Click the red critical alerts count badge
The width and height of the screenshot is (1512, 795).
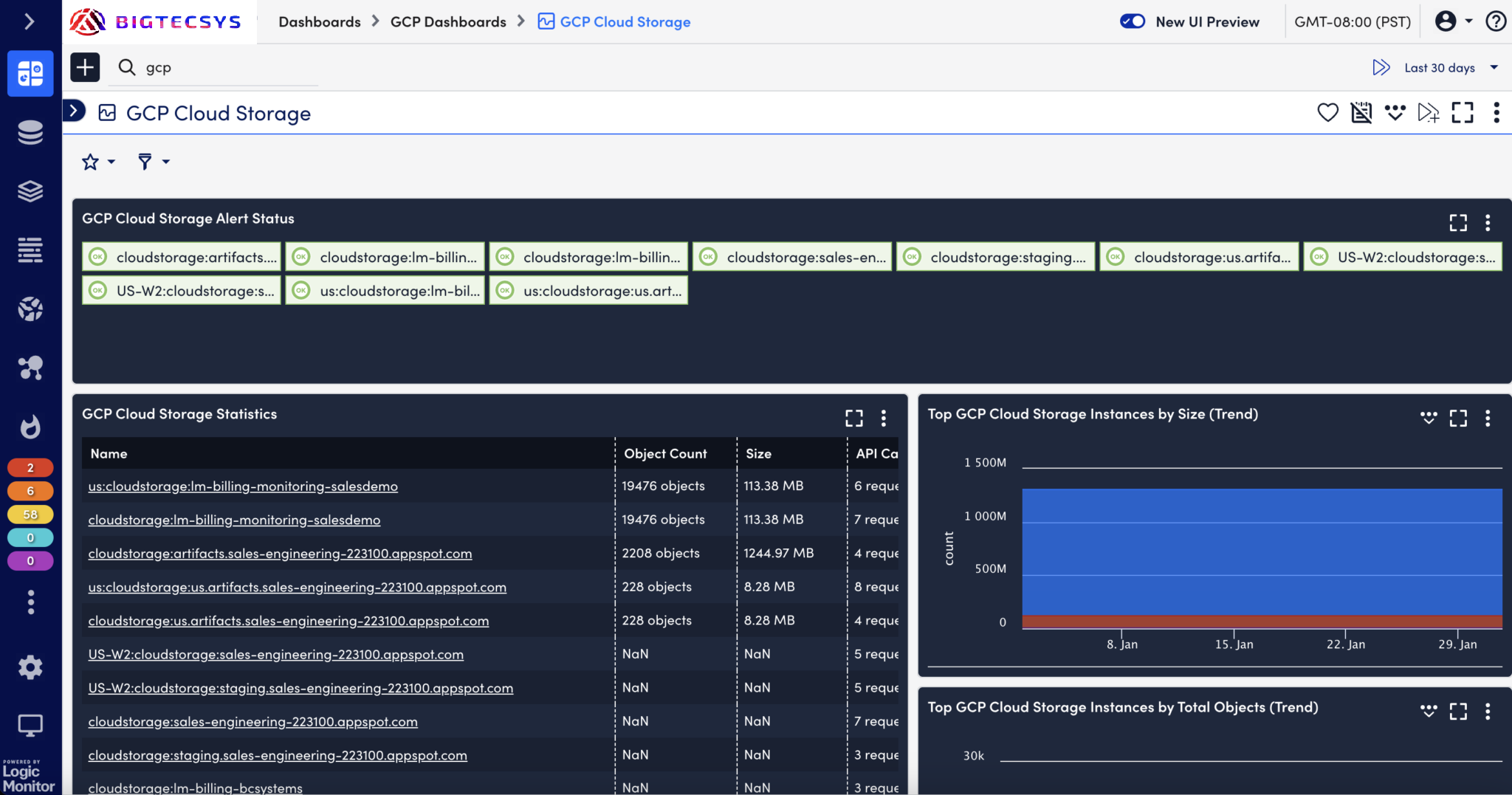pyautogui.click(x=30, y=468)
